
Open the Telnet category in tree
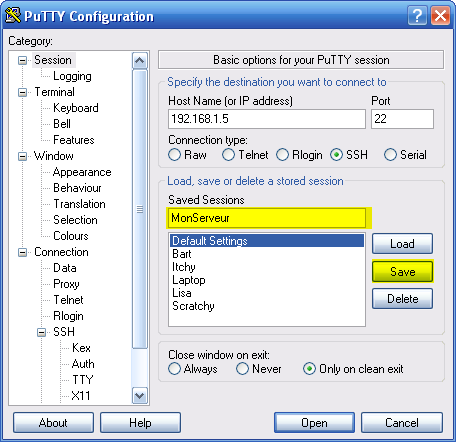[68, 300]
